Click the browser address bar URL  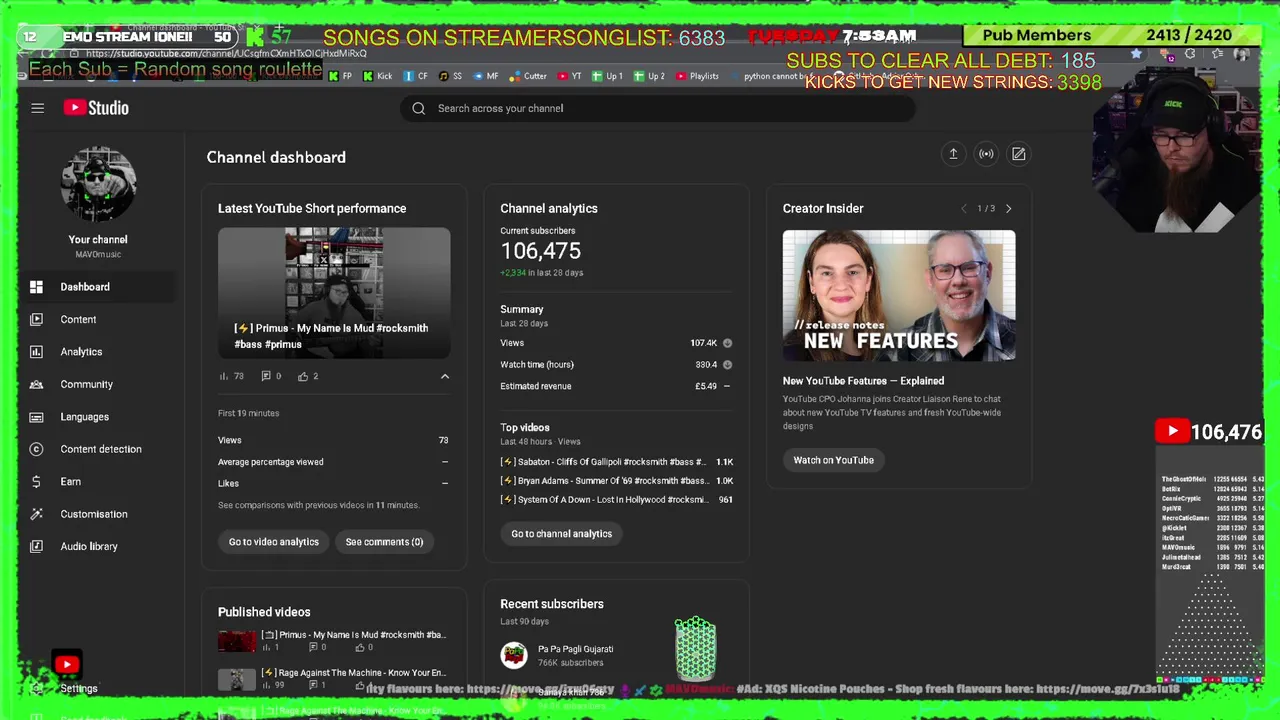[226, 53]
